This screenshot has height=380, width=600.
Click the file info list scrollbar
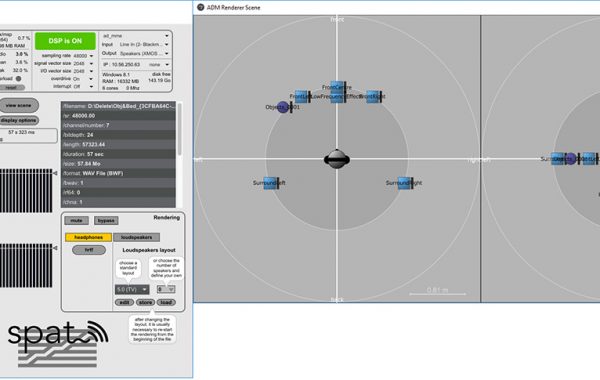(179, 130)
